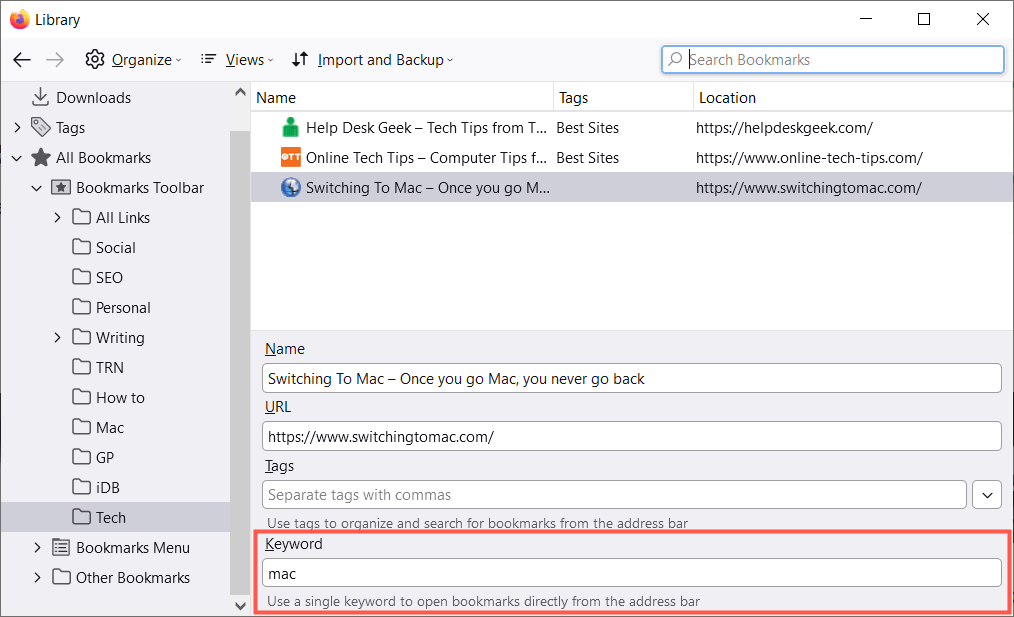Sort bookmarks by the Name column

coord(276,98)
